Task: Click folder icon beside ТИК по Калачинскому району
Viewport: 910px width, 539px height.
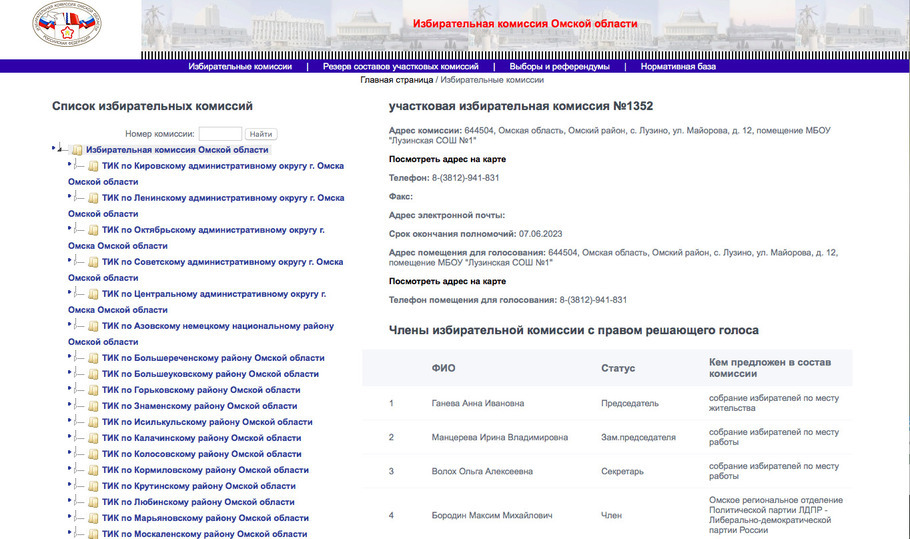Action: coord(93,438)
